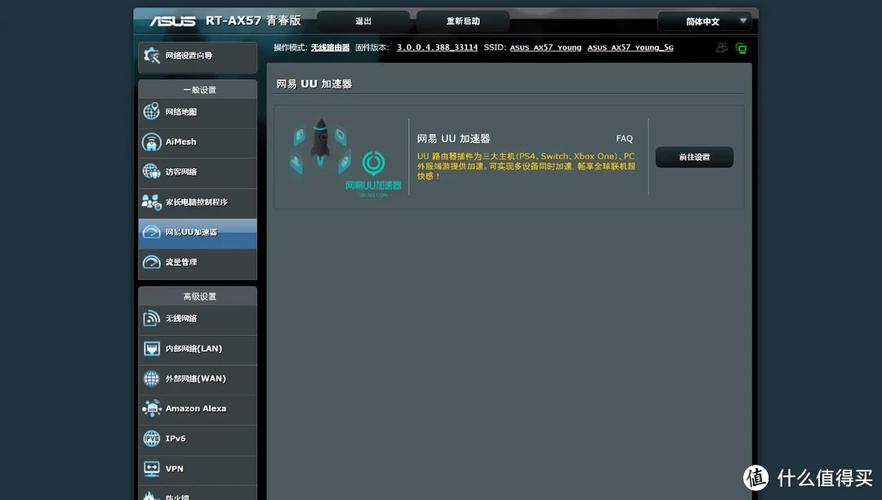Open the network setup wizard icon
Image resolution: width=882 pixels, height=500 pixels.
point(151,56)
